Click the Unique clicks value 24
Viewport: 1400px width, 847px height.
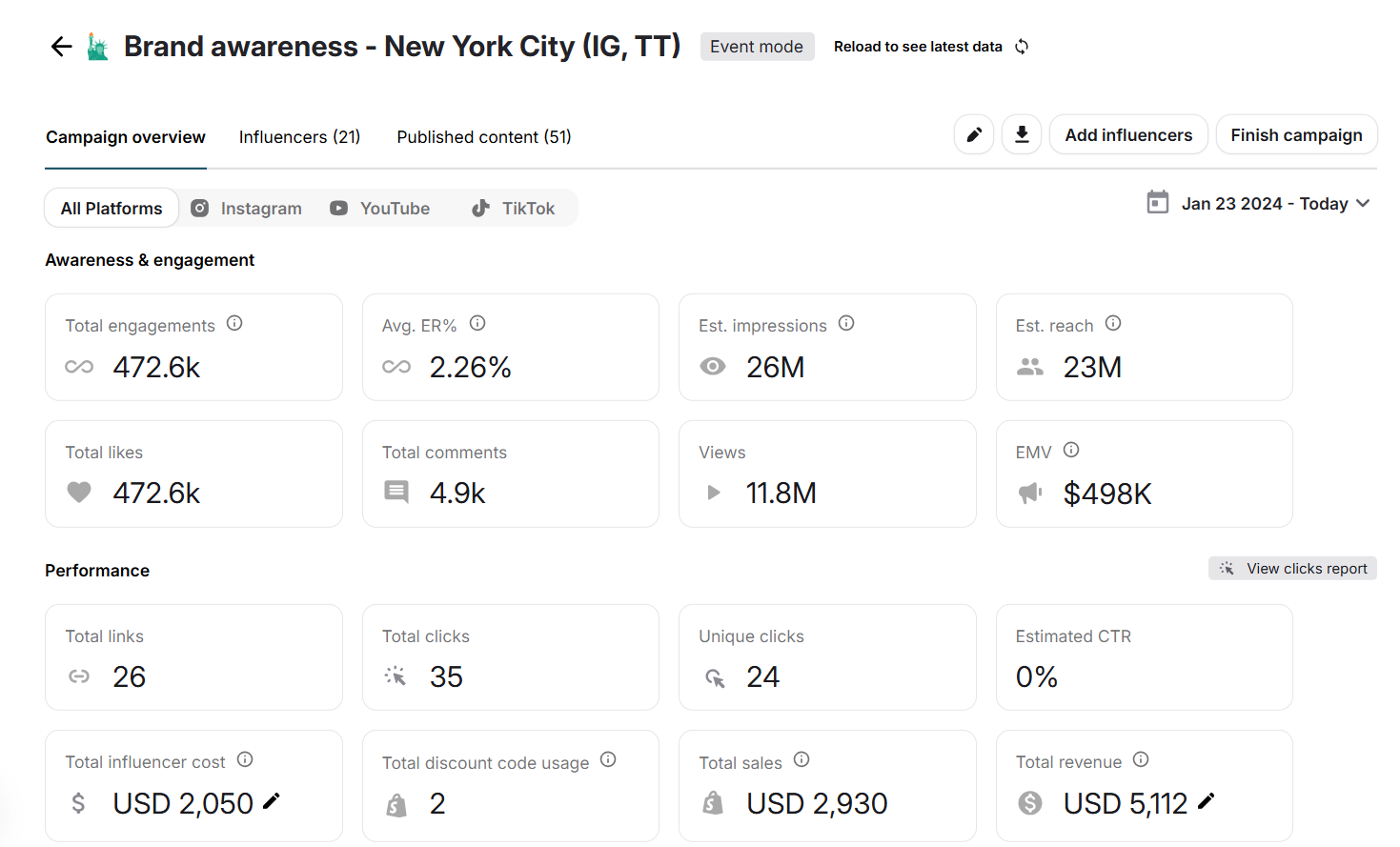pyautogui.click(x=762, y=677)
